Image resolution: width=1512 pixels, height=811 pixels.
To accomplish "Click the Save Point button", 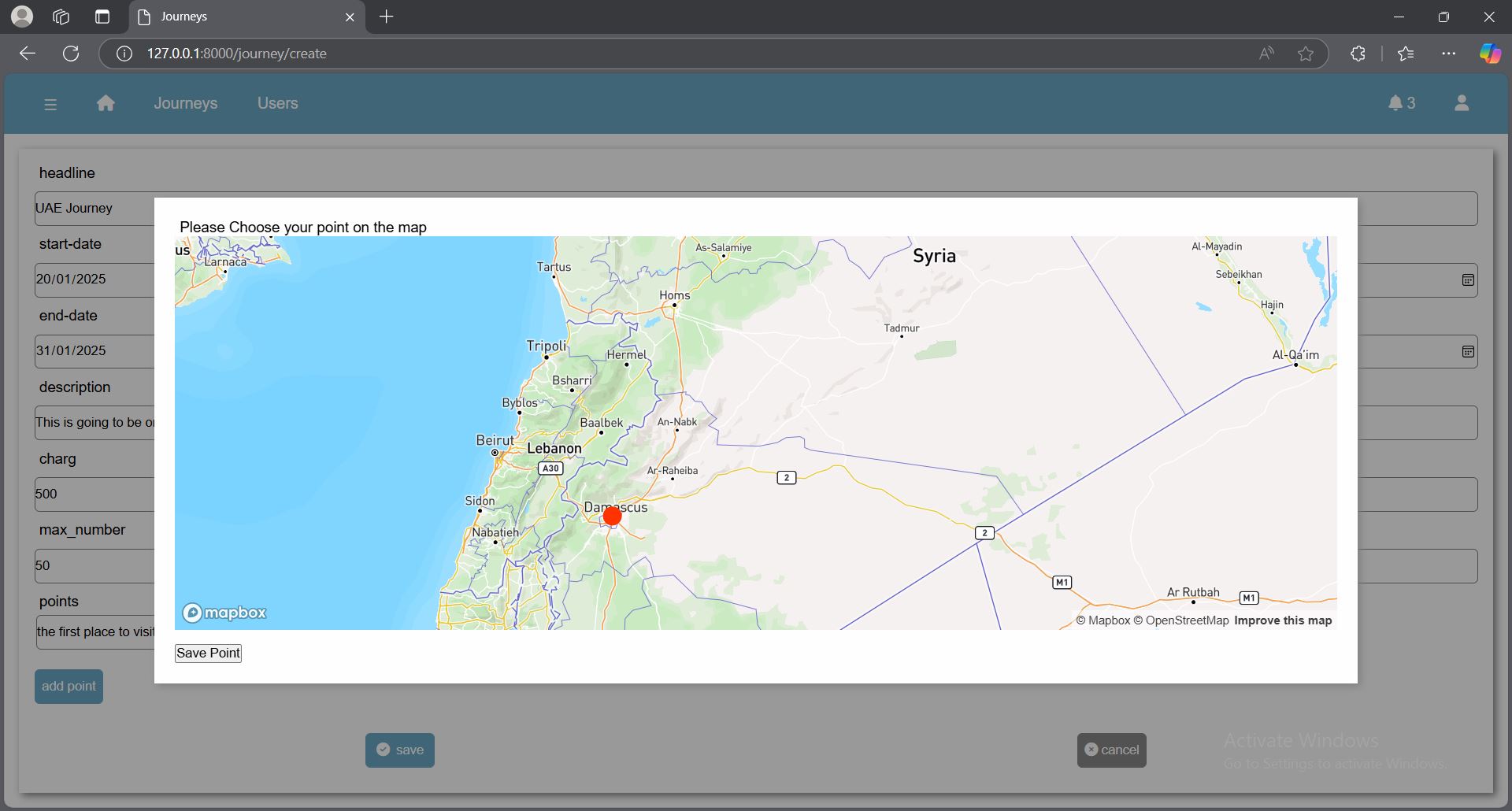I will click(x=208, y=653).
